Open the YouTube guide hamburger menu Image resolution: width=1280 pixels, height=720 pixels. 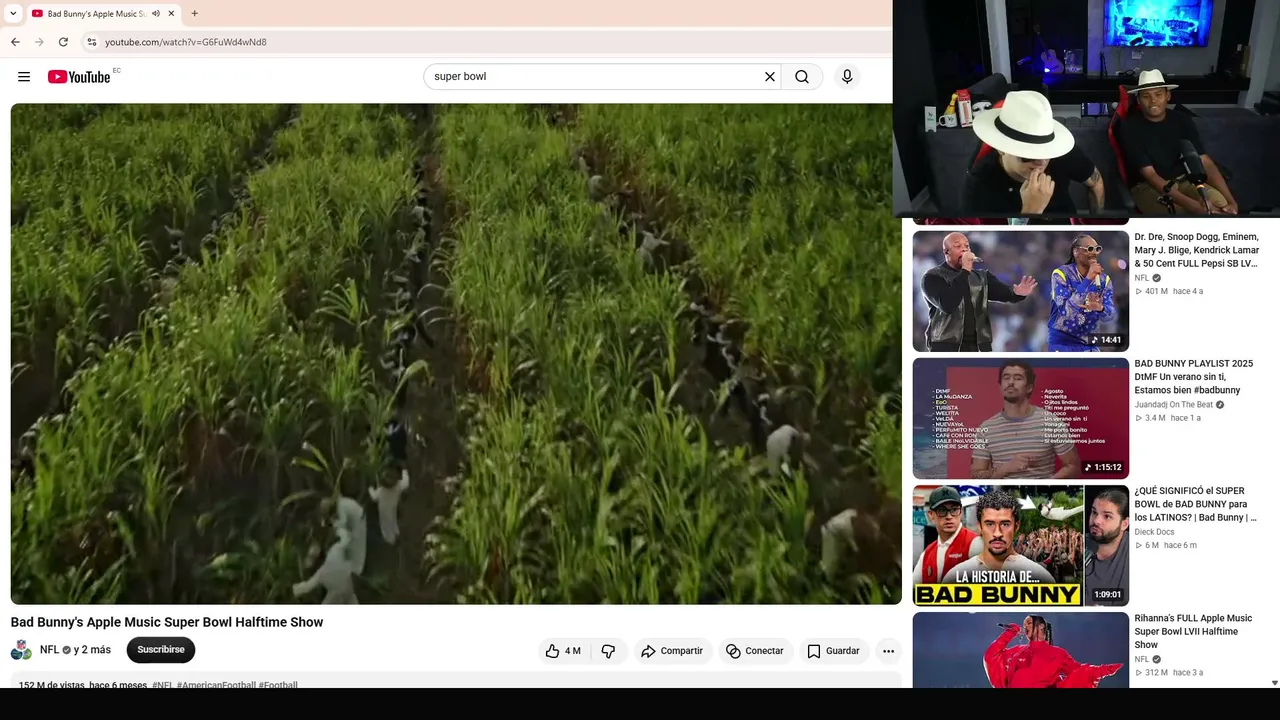pyautogui.click(x=24, y=77)
